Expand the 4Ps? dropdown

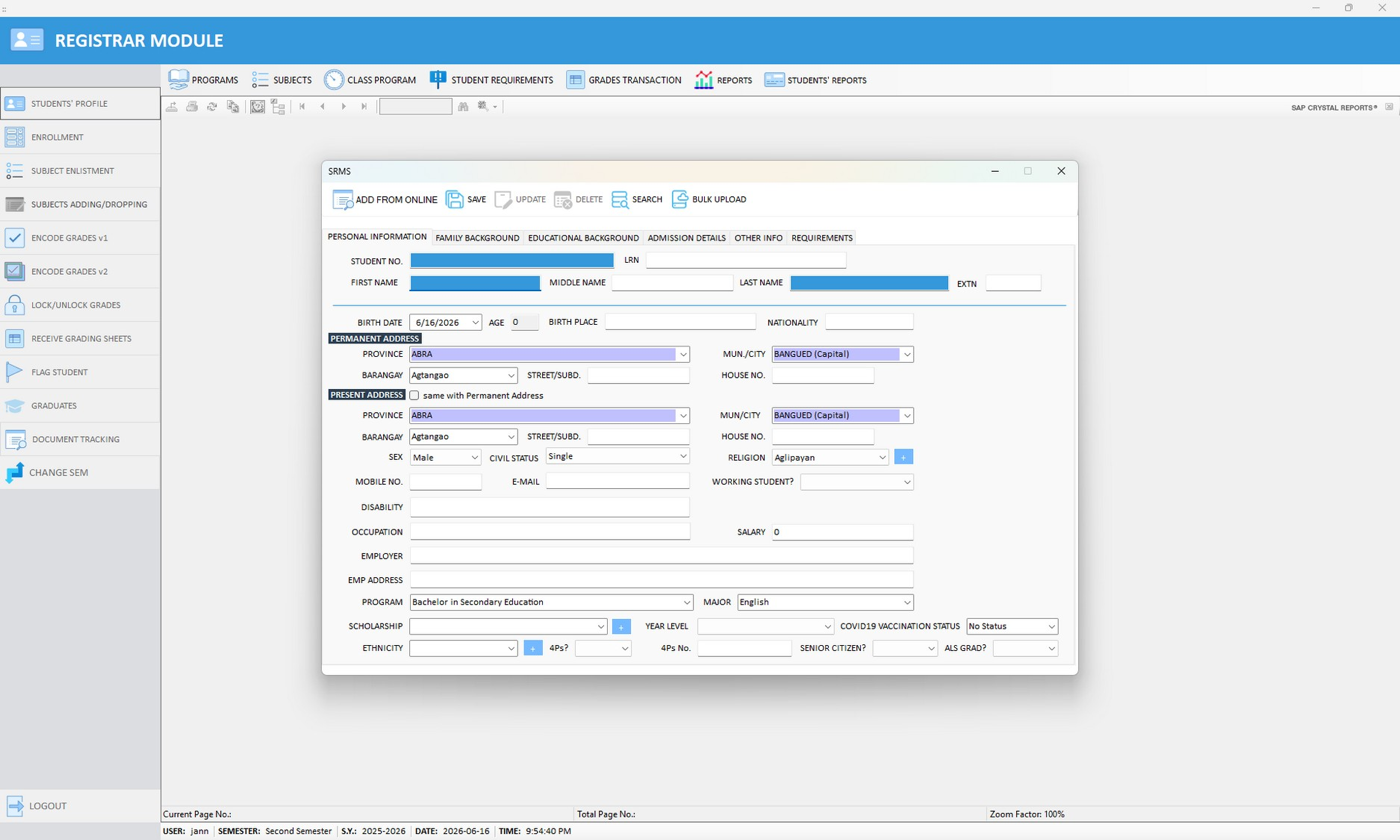(625, 648)
